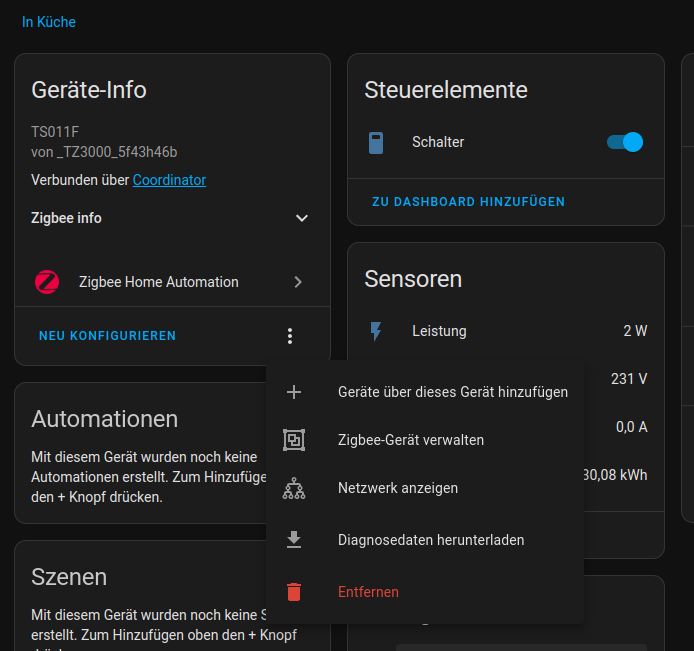Open the three-dot overflow menu

(x=290, y=336)
